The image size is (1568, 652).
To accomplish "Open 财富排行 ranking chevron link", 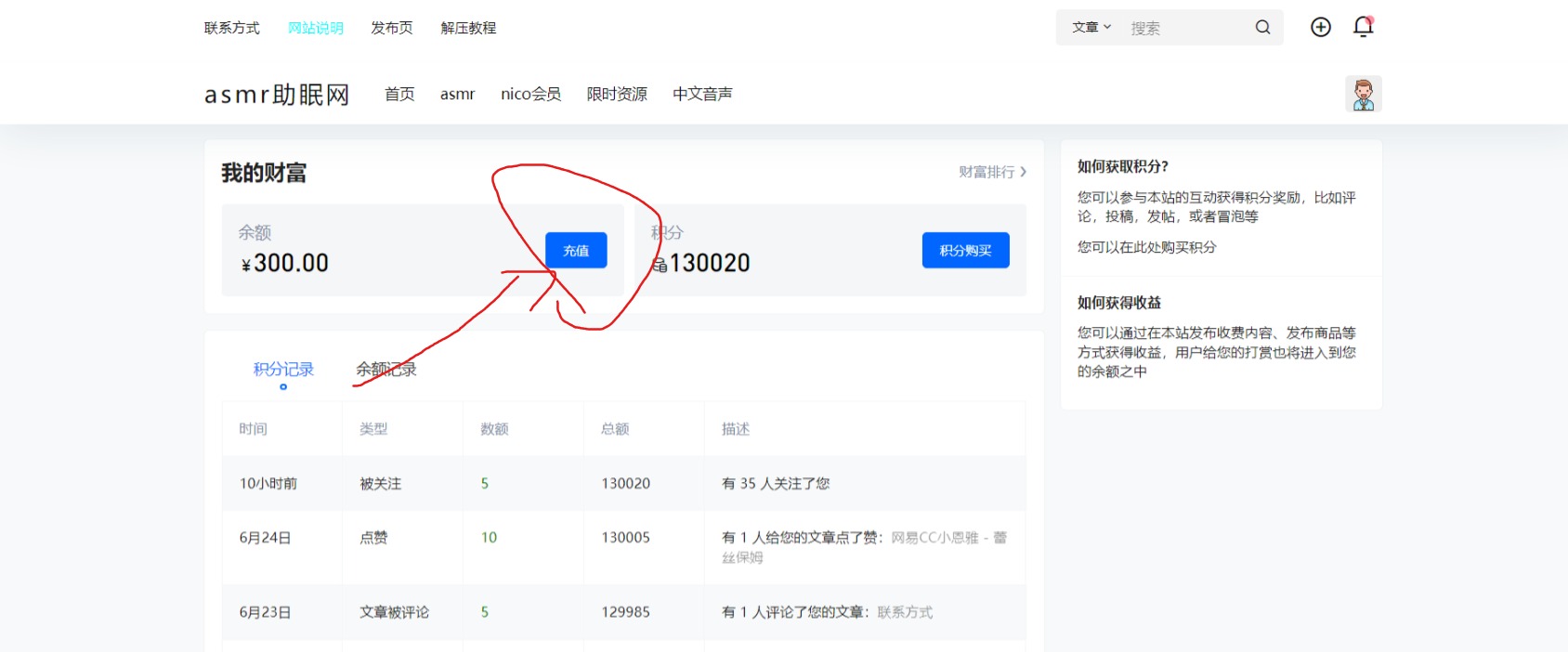I will tap(992, 172).
